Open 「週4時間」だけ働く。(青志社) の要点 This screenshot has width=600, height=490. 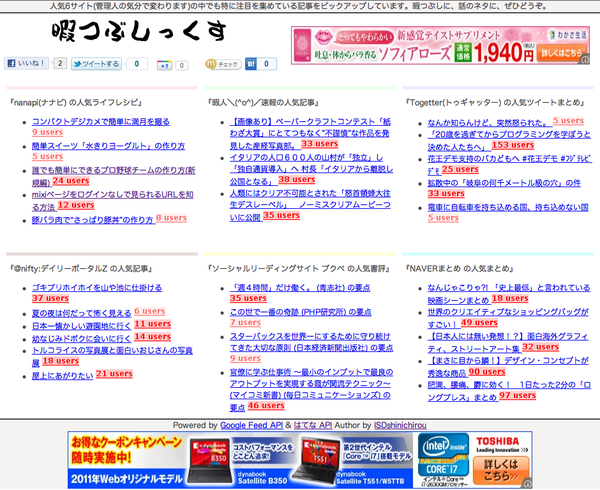(300, 288)
